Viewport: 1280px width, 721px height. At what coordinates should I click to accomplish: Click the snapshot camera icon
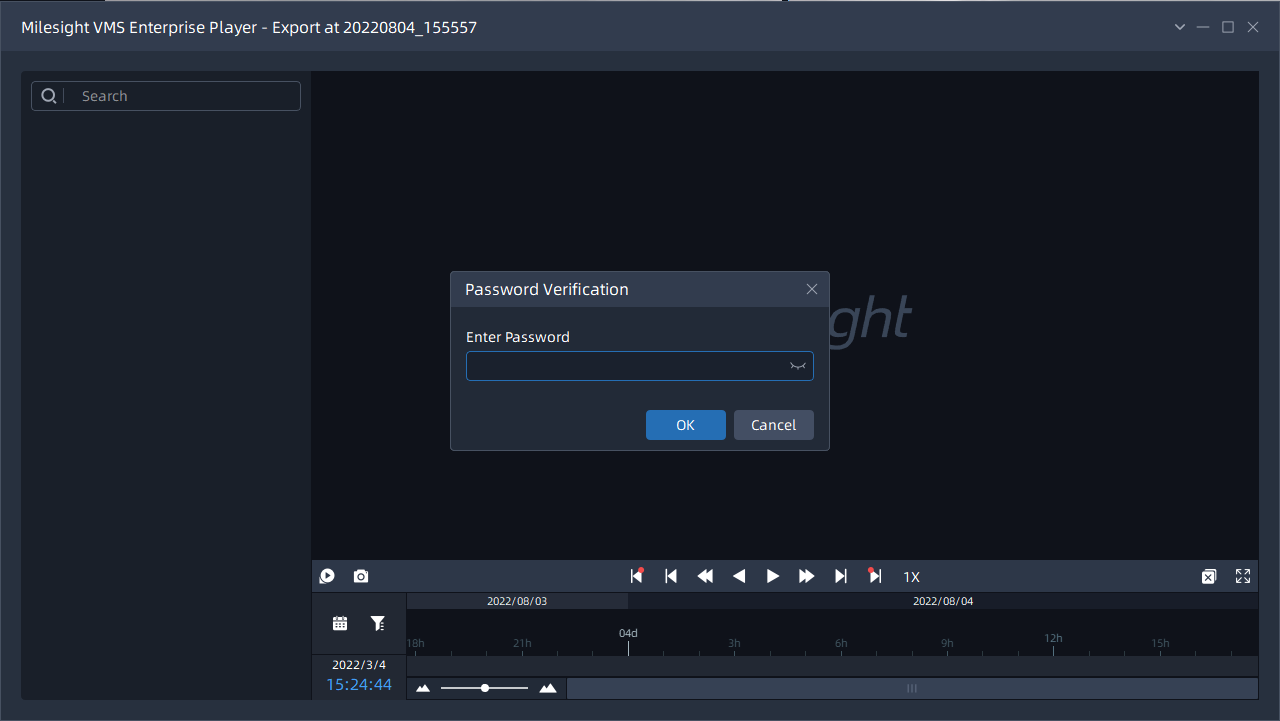coord(361,576)
